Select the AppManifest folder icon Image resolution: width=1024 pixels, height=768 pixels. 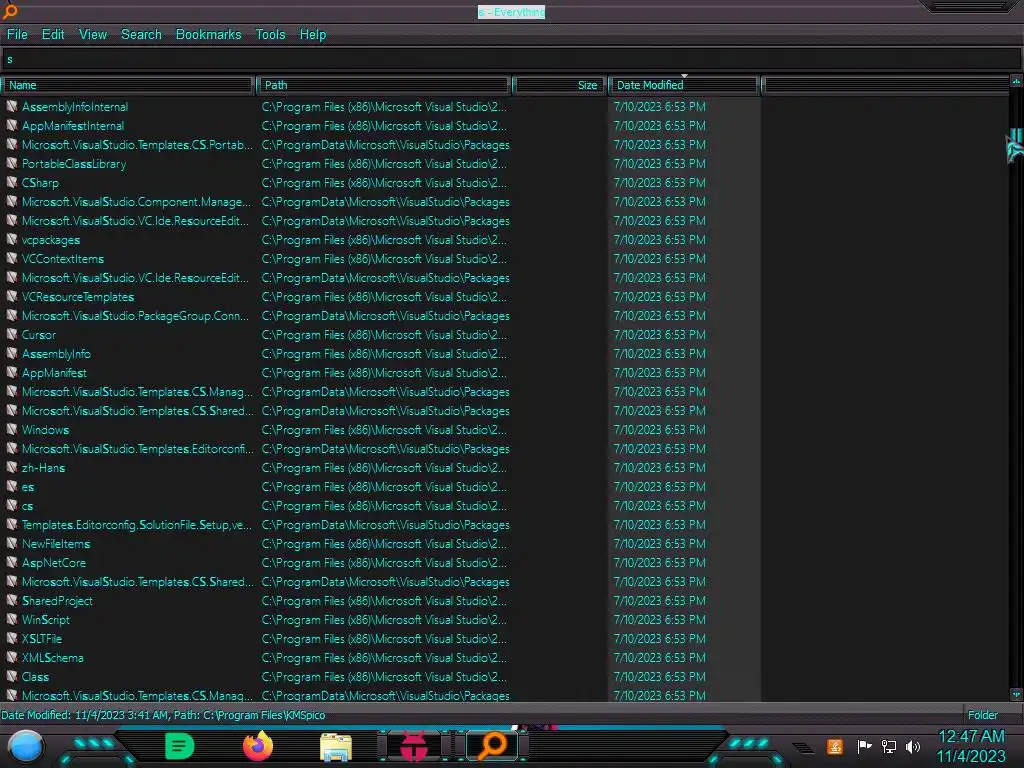(12, 372)
